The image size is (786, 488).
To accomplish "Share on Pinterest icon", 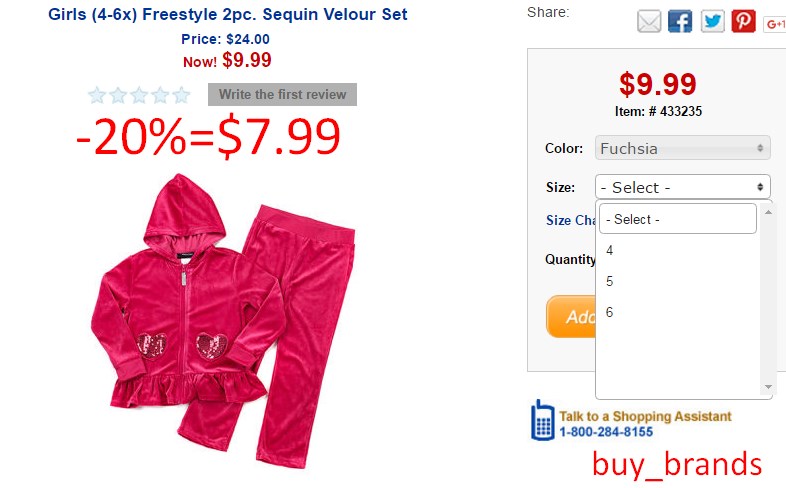I will pos(744,22).
